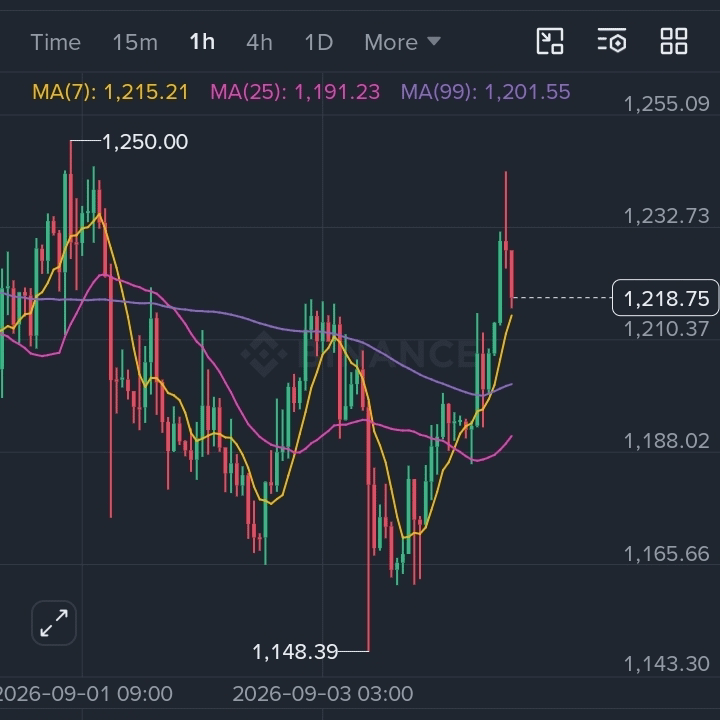Click the 1,232.73 price axis label
Image resolution: width=720 pixels, height=720 pixels.
(667, 216)
